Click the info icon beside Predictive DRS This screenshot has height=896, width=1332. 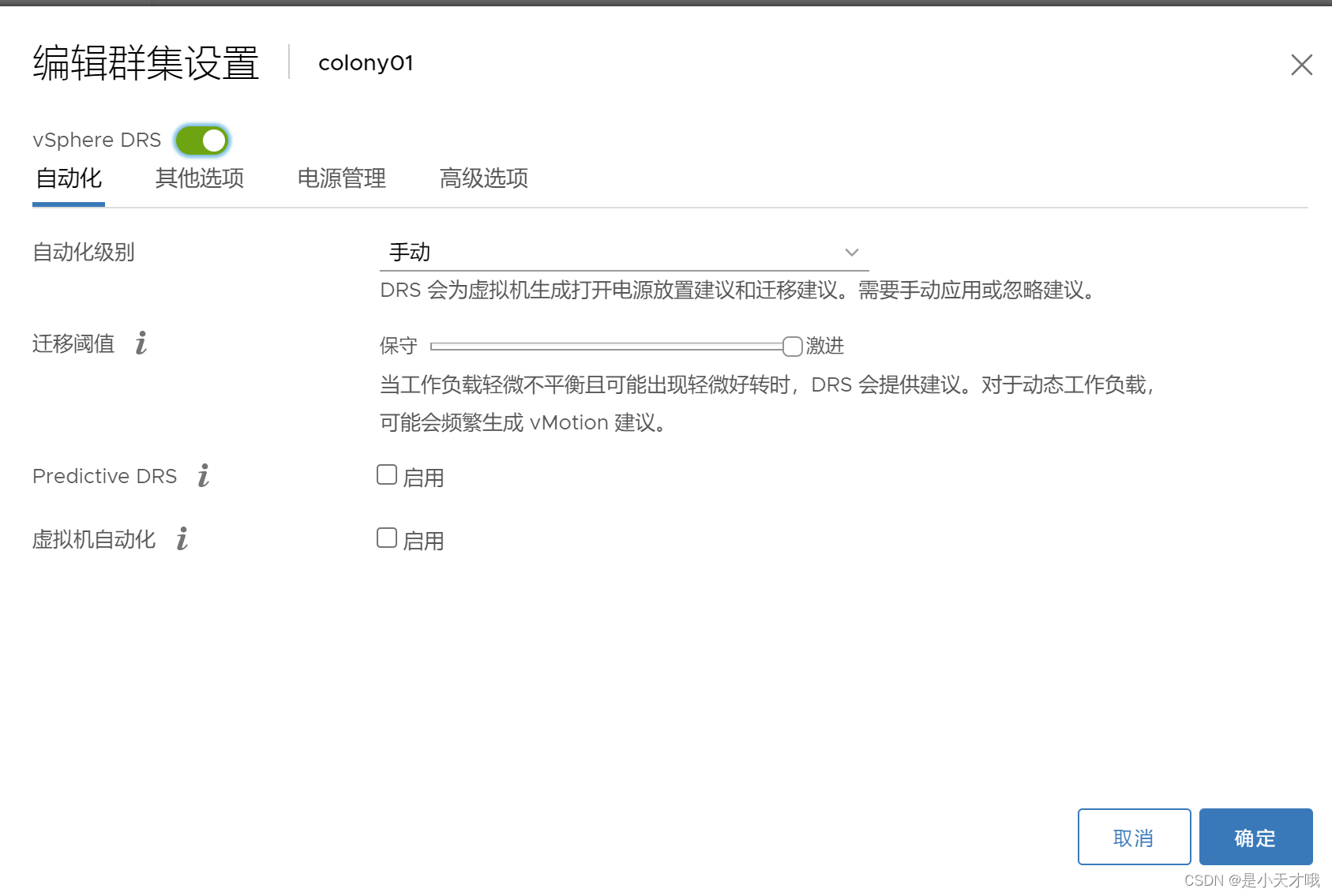204,475
